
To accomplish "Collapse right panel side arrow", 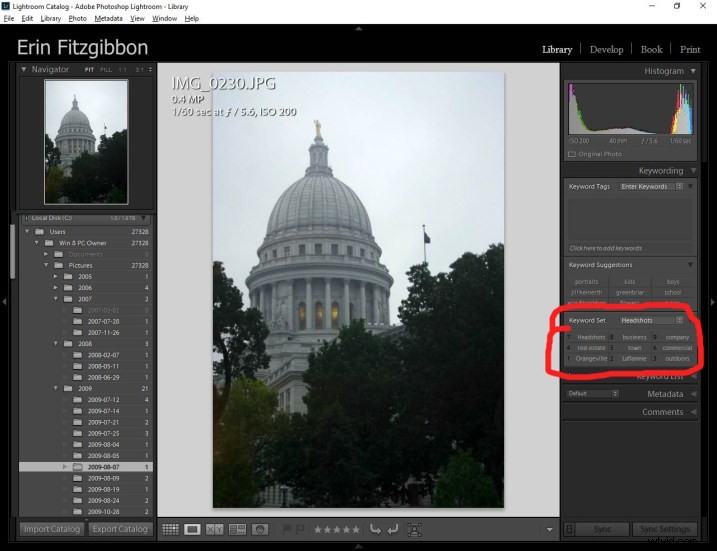I will (x=712, y=302).
